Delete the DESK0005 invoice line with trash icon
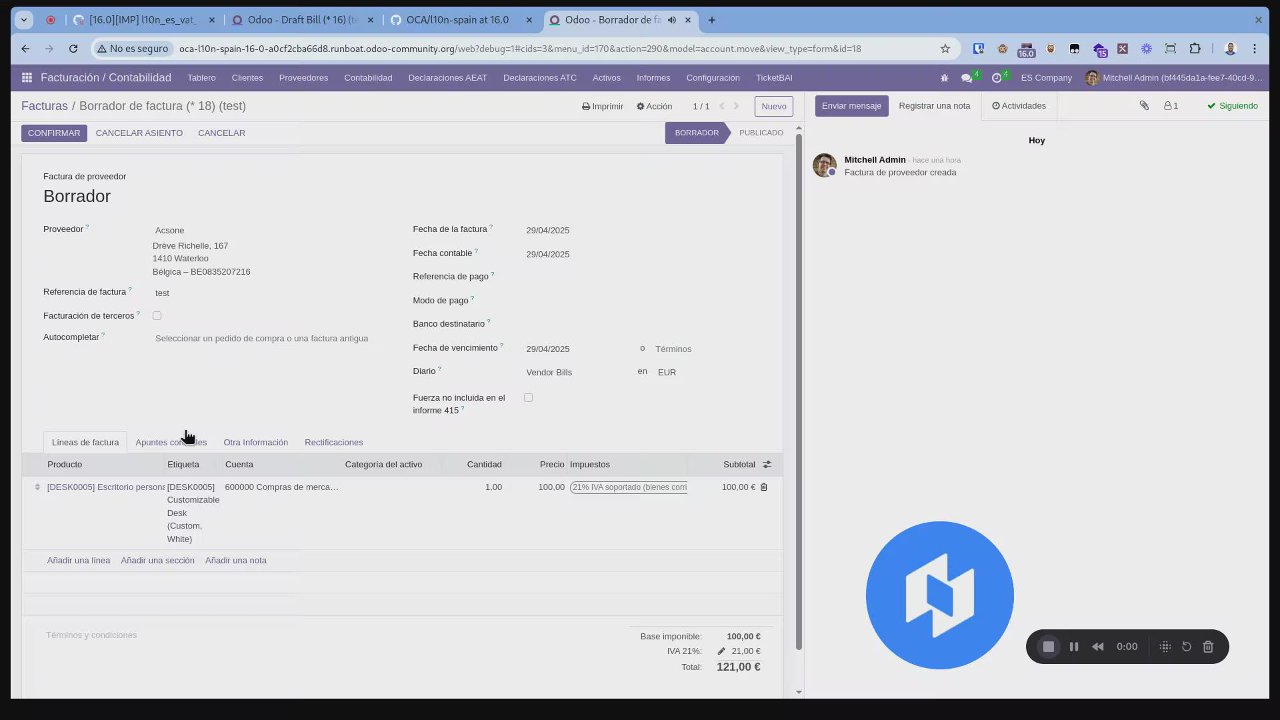The width and height of the screenshot is (1280, 720). click(x=764, y=487)
